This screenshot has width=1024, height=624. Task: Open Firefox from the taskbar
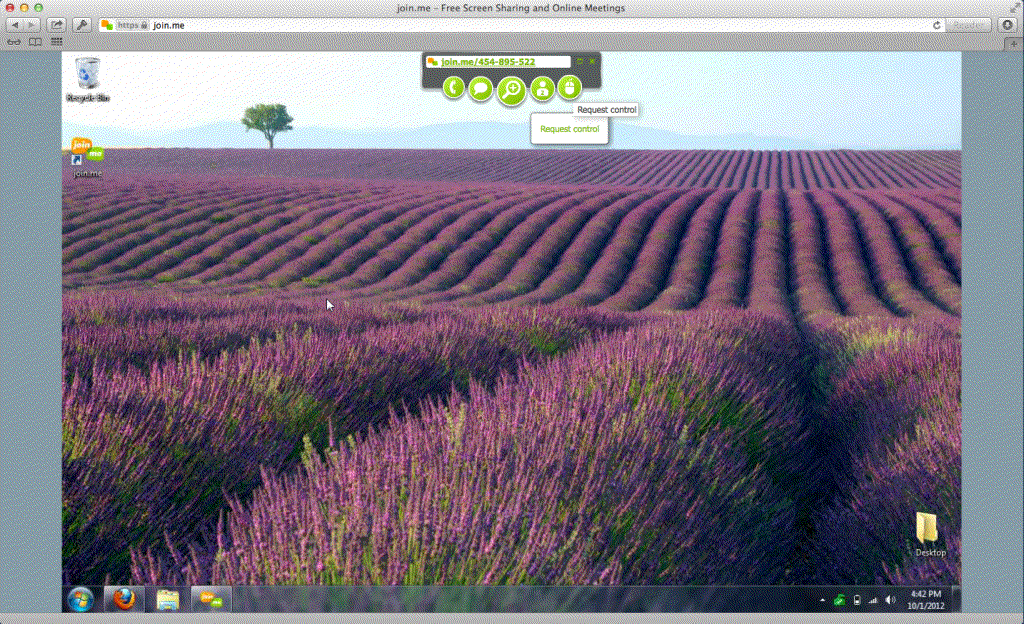click(124, 599)
